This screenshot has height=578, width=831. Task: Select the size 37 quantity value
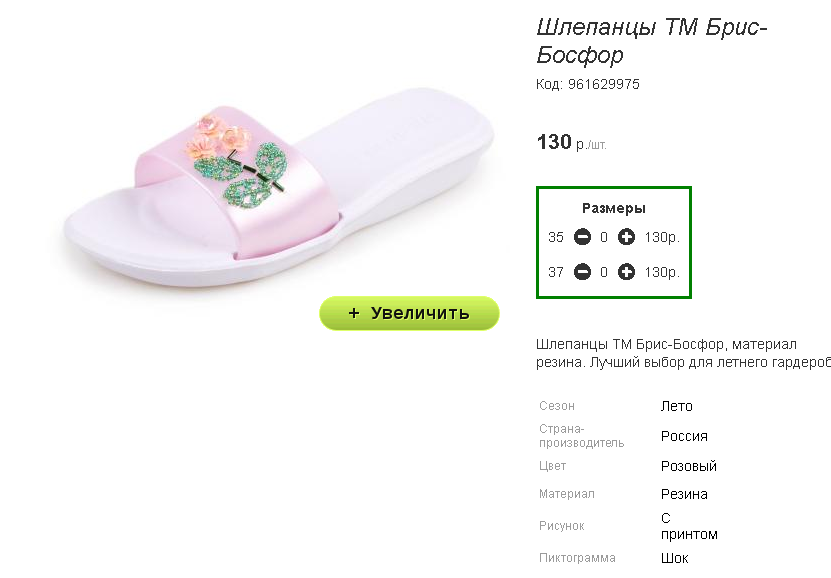pos(604,272)
